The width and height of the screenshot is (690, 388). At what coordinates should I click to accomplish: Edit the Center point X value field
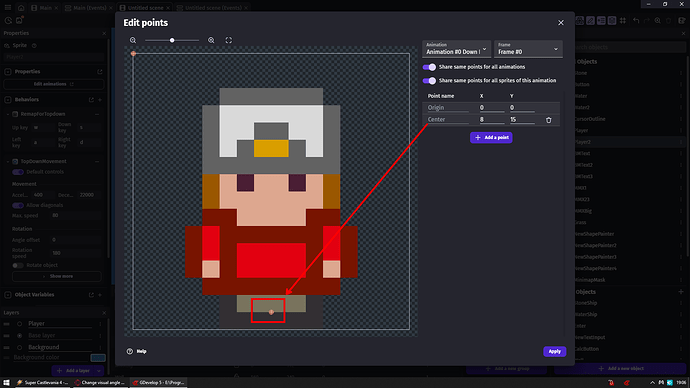[x=492, y=120]
